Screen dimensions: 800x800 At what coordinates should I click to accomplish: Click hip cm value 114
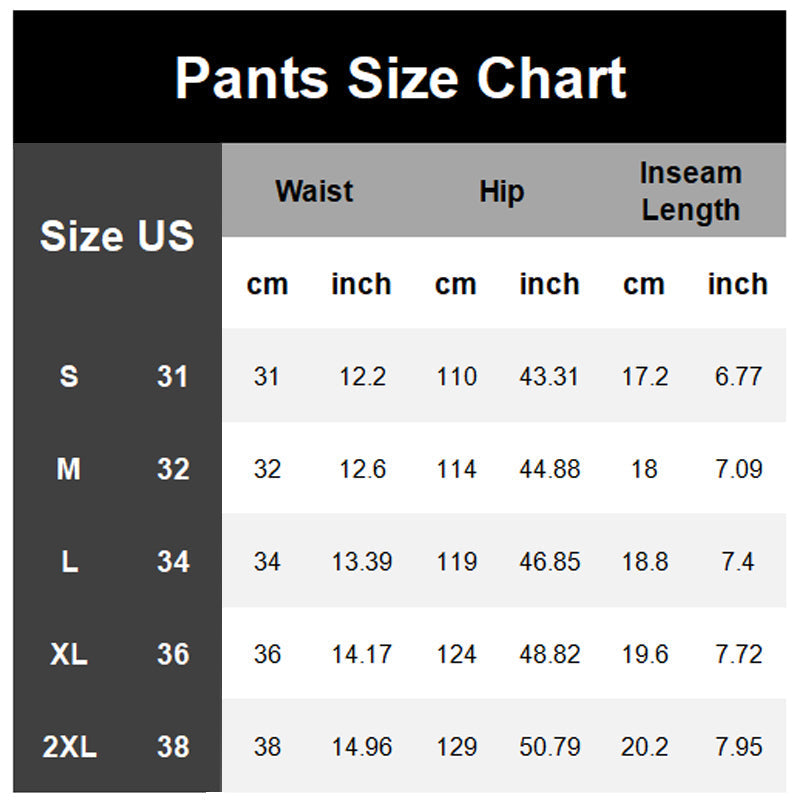[x=456, y=469]
